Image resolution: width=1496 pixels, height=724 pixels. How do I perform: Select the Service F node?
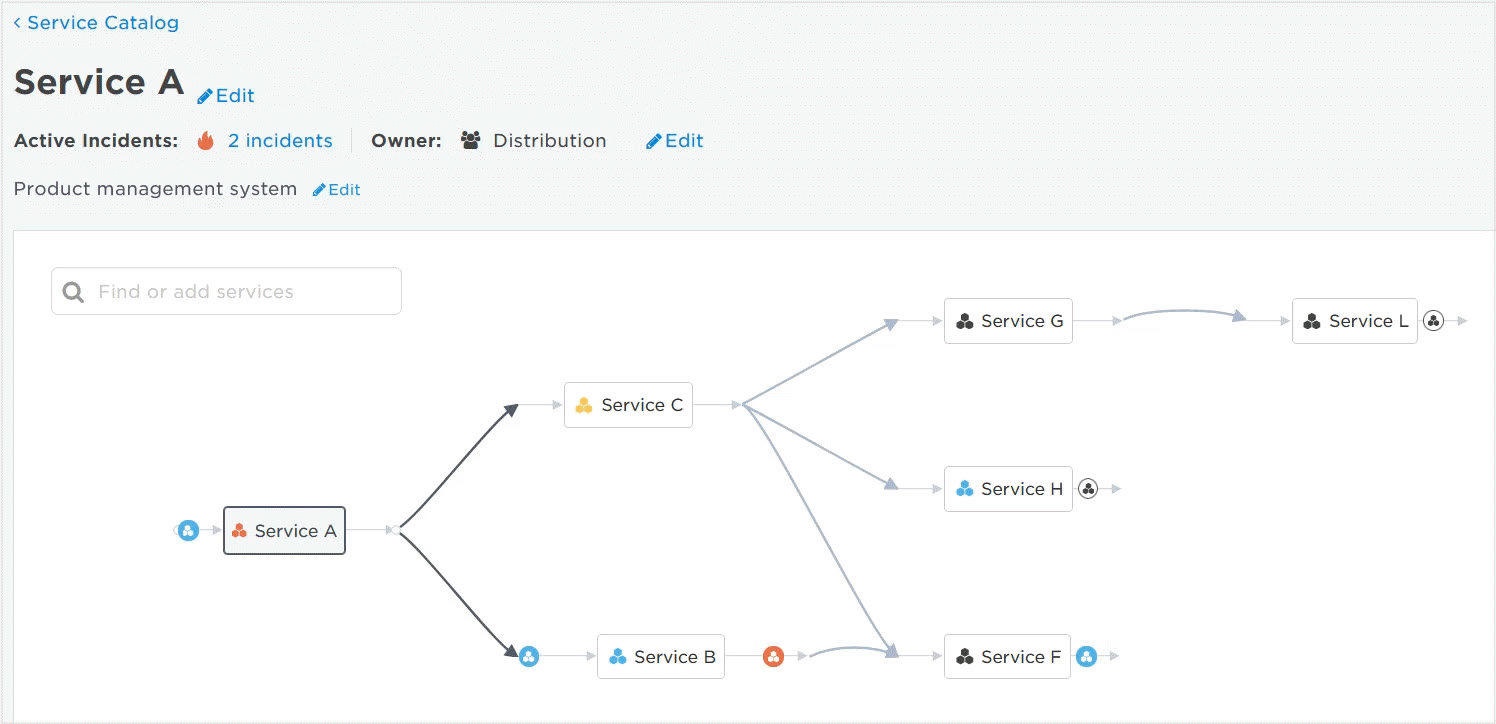pyautogui.click(x=1007, y=657)
